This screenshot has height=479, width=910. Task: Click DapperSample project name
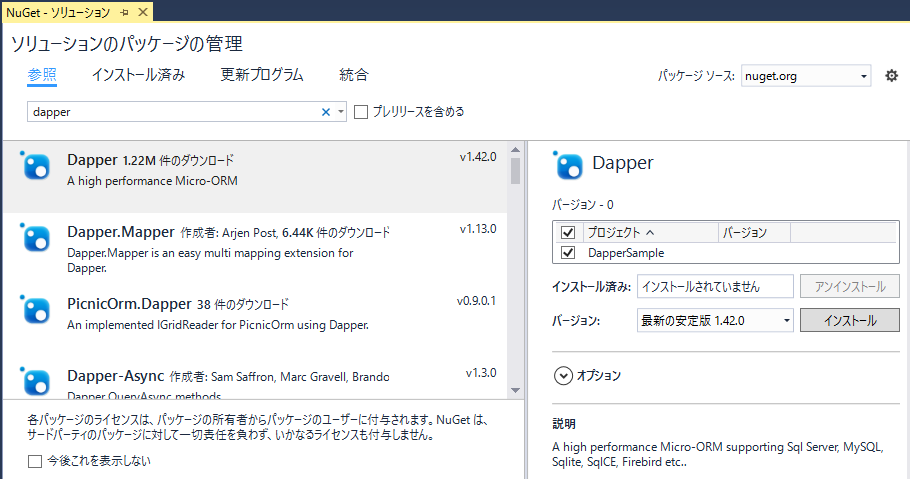(626, 253)
